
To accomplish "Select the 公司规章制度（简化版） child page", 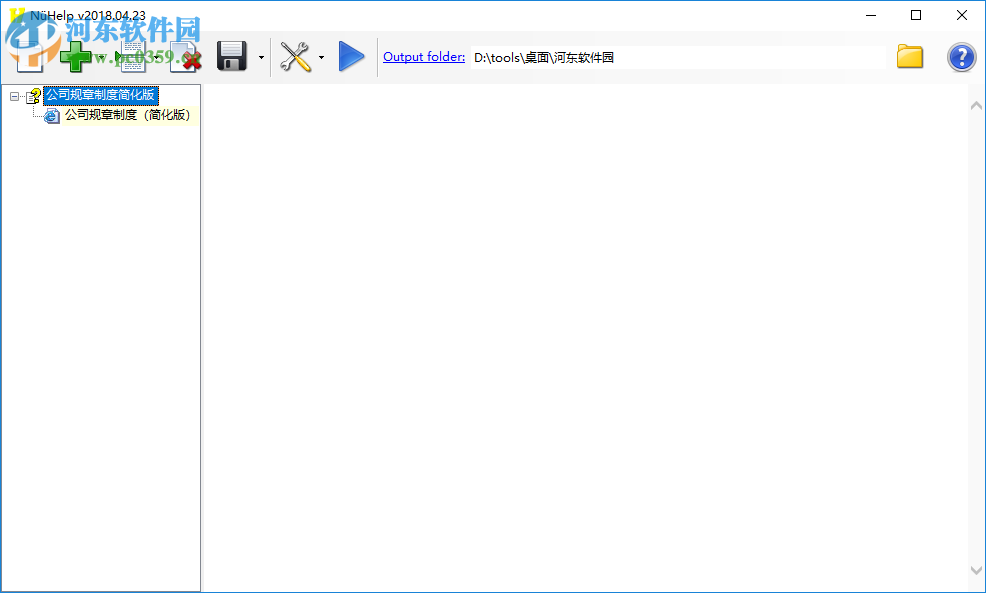I will [x=128, y=115].
